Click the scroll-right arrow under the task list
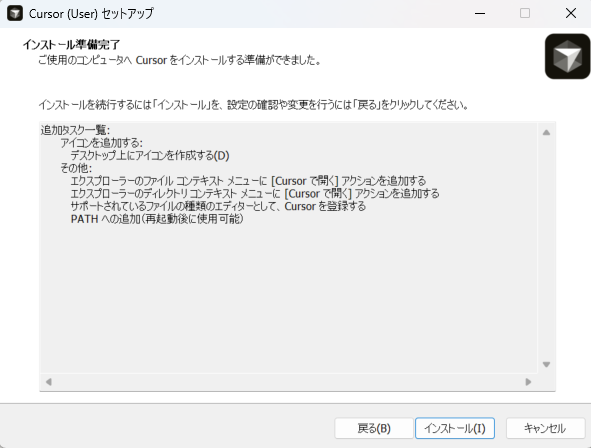Screen dimensions: 591x448 tap(528, 382)
